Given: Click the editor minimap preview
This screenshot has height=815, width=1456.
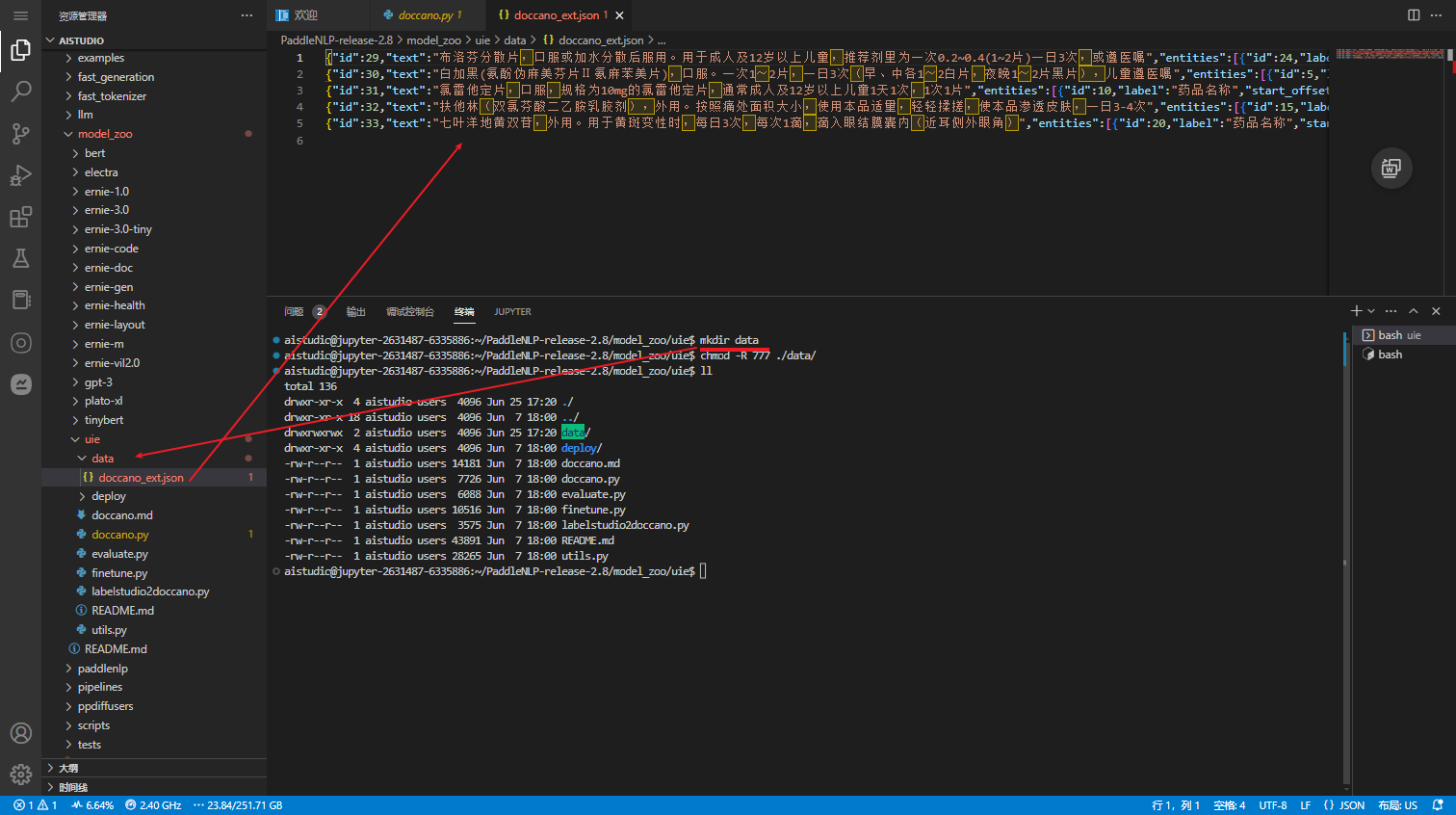Looking at the screenshot, I should click(x=1390, y=55).
